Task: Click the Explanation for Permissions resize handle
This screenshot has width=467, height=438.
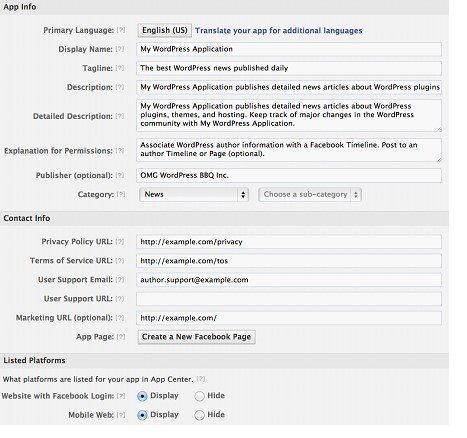Action: 439,159
